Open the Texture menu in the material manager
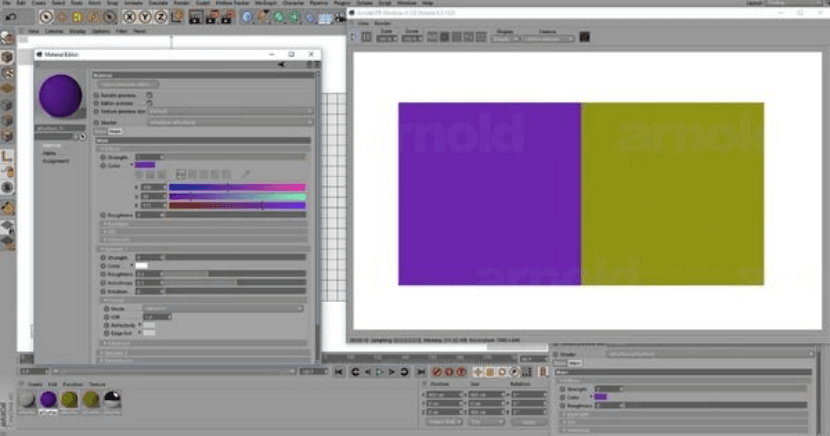 click(x=97, y=384)
